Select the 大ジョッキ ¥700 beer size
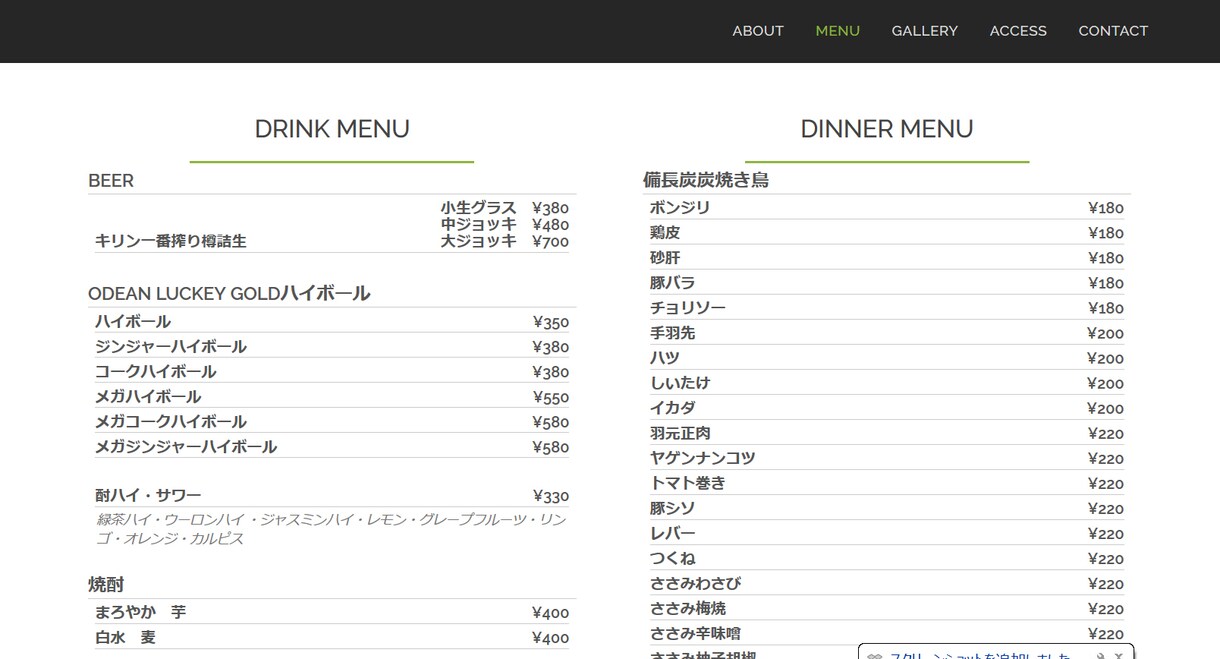Viewport: 1220px width, 659px height. click(x=505, y=241)
